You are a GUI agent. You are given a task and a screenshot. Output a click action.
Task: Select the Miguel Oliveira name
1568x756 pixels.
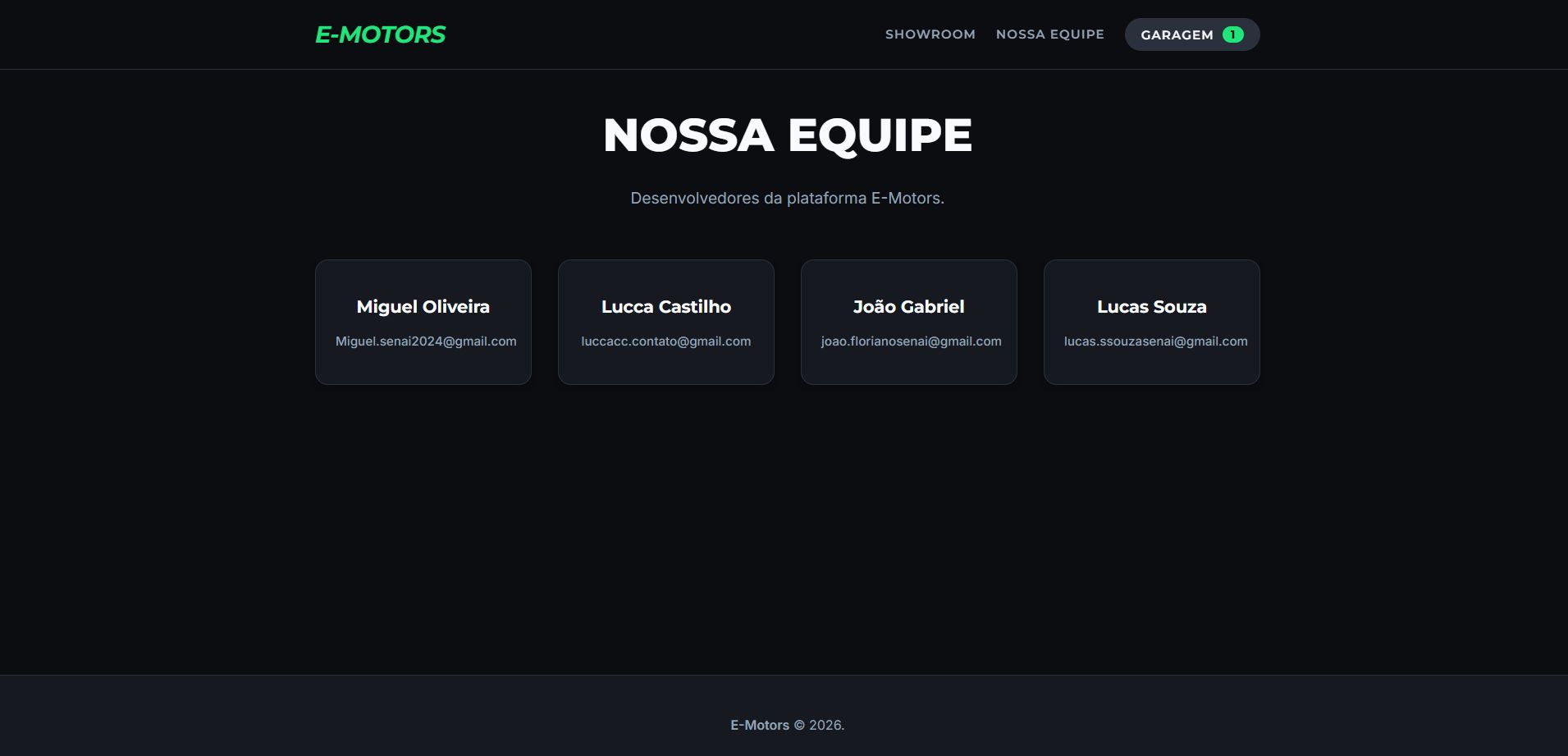click(423, 307)
